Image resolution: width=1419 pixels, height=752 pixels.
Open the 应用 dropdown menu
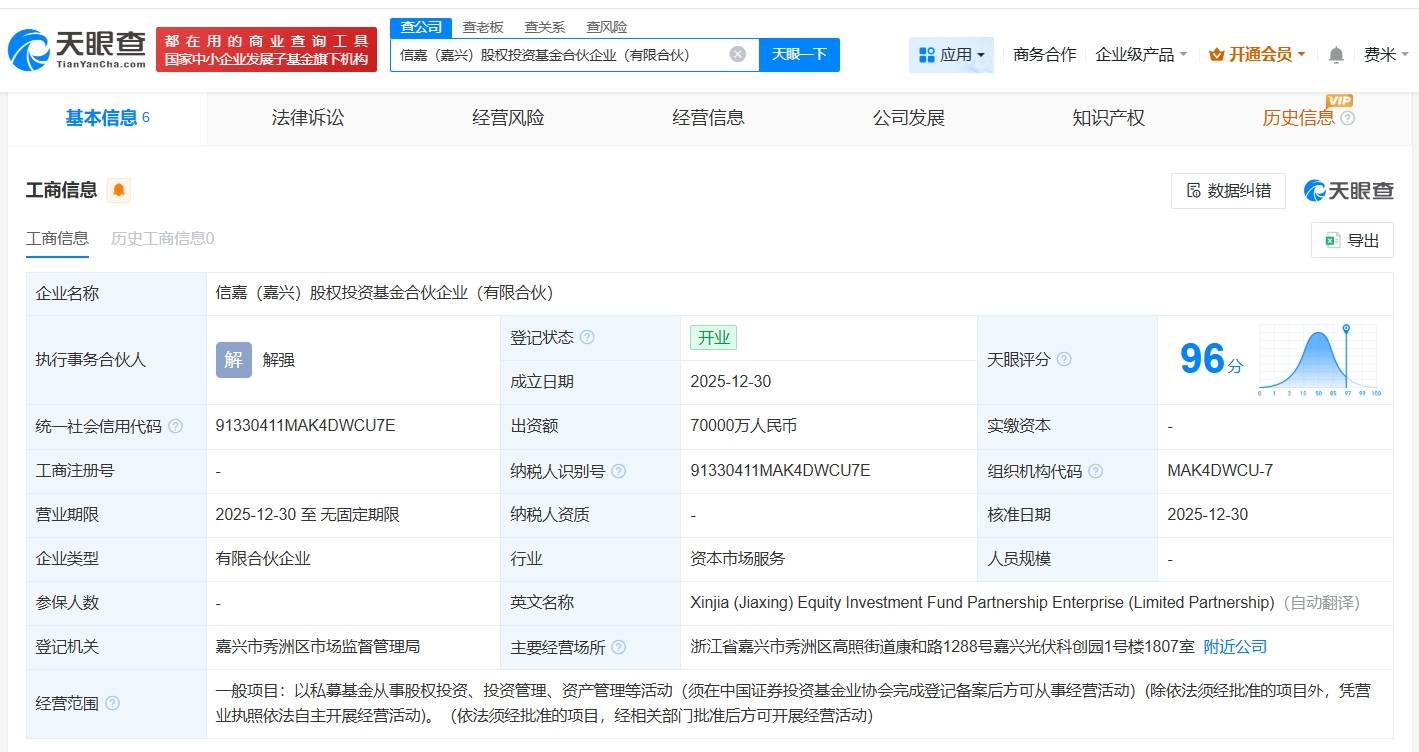point(951,55)
